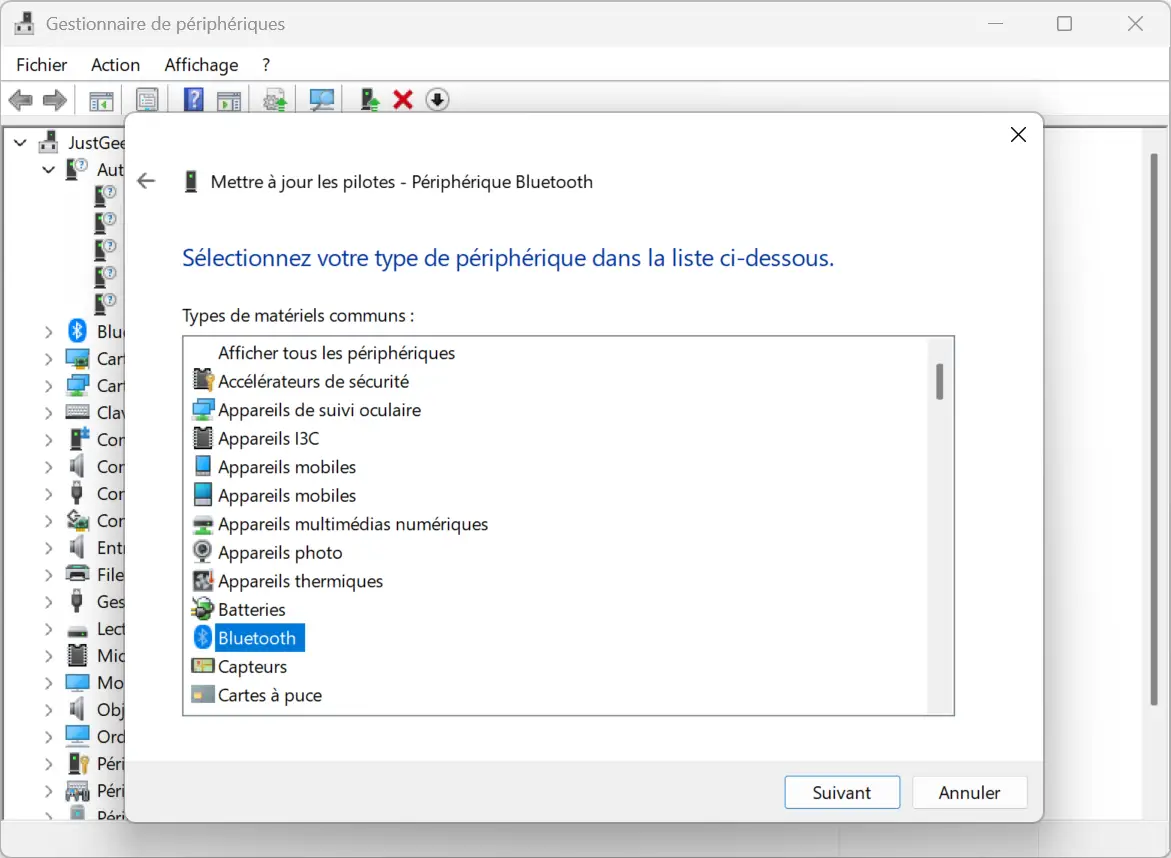Open the Action menu

115,65
